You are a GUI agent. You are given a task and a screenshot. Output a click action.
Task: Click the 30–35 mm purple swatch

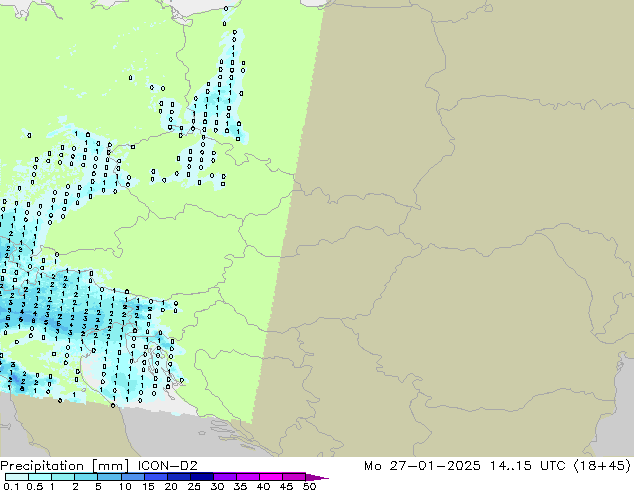point(225,477)
